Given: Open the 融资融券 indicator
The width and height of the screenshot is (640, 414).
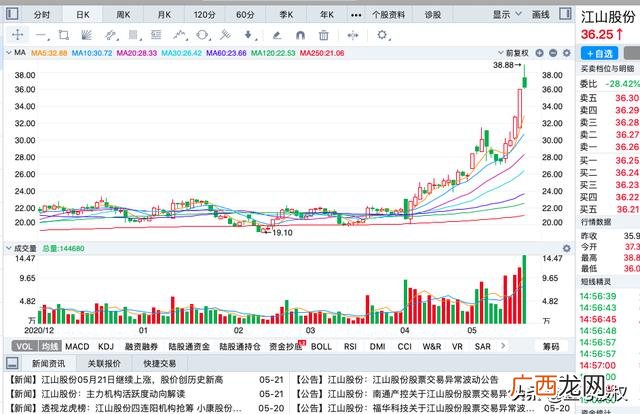Looking at the screenshot, I should pyautogui.click(x=141, y=347).
